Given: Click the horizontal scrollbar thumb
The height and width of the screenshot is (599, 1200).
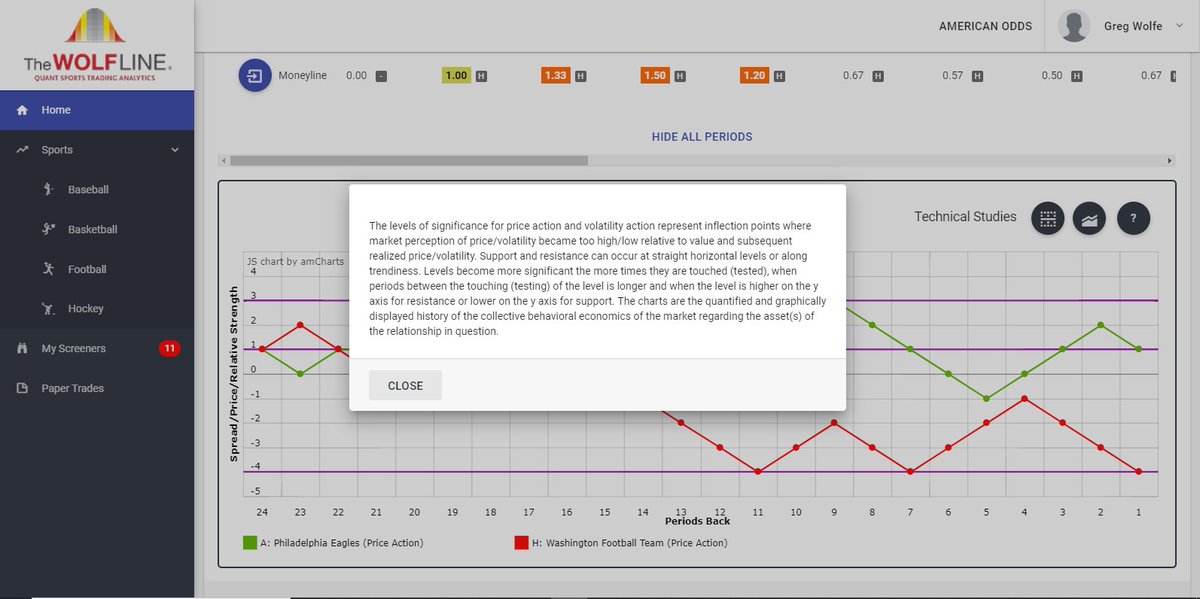Looking at the screenshot, I should [x=410, y=160].
